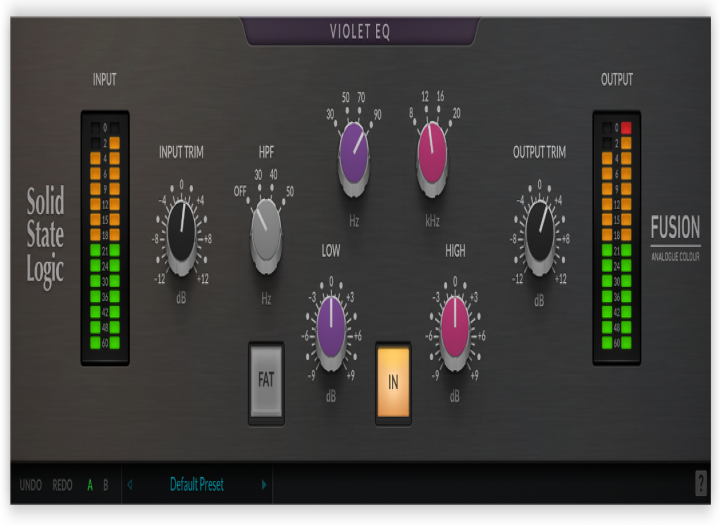Click the HPF frequency knob
Image resolution: width=720 pixels, height=525 pixels.
[x=266, y=236]
